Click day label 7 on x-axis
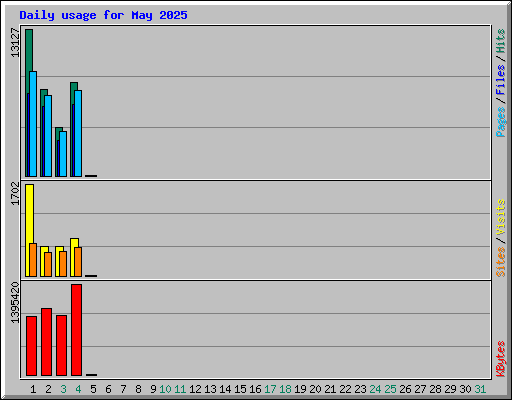Viewport: 512px width, 400px height. click(123, 389)
